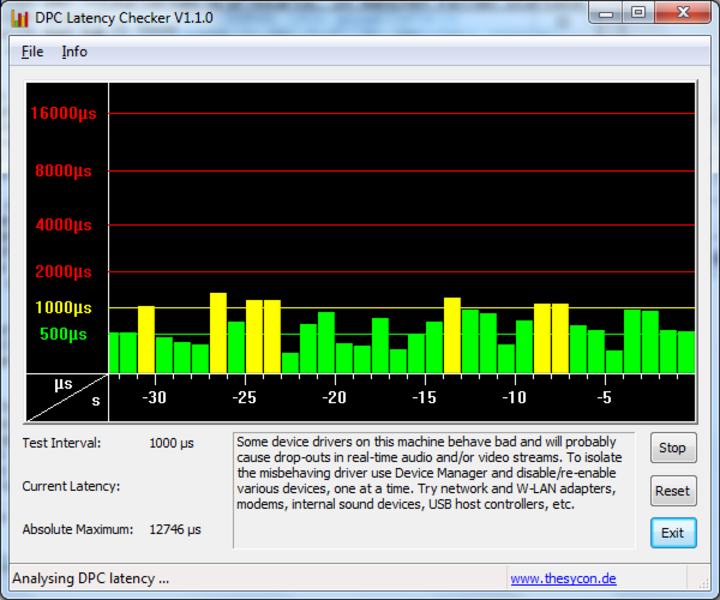Screen dimensions: 720x600
Task: Minimize the DPC Latency Checker window
Action: [606, 12]
